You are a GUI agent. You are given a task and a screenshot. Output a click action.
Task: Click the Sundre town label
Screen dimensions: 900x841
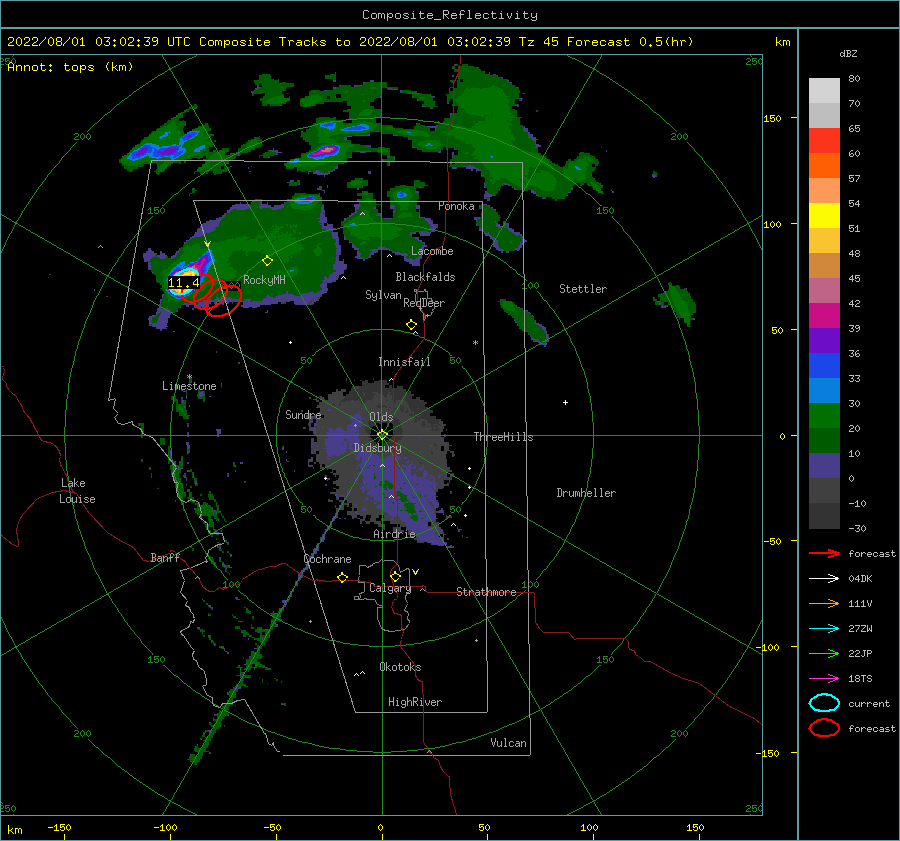(303, 414)
